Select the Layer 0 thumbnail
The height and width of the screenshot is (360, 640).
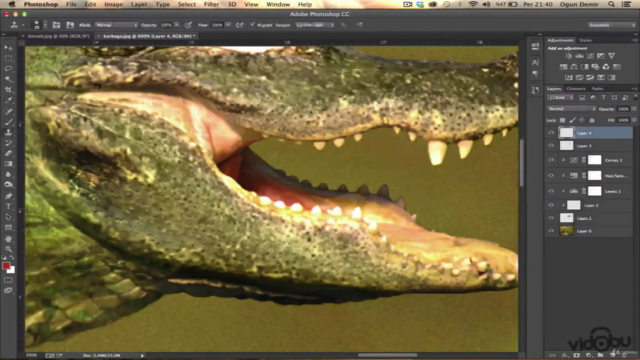566,231
